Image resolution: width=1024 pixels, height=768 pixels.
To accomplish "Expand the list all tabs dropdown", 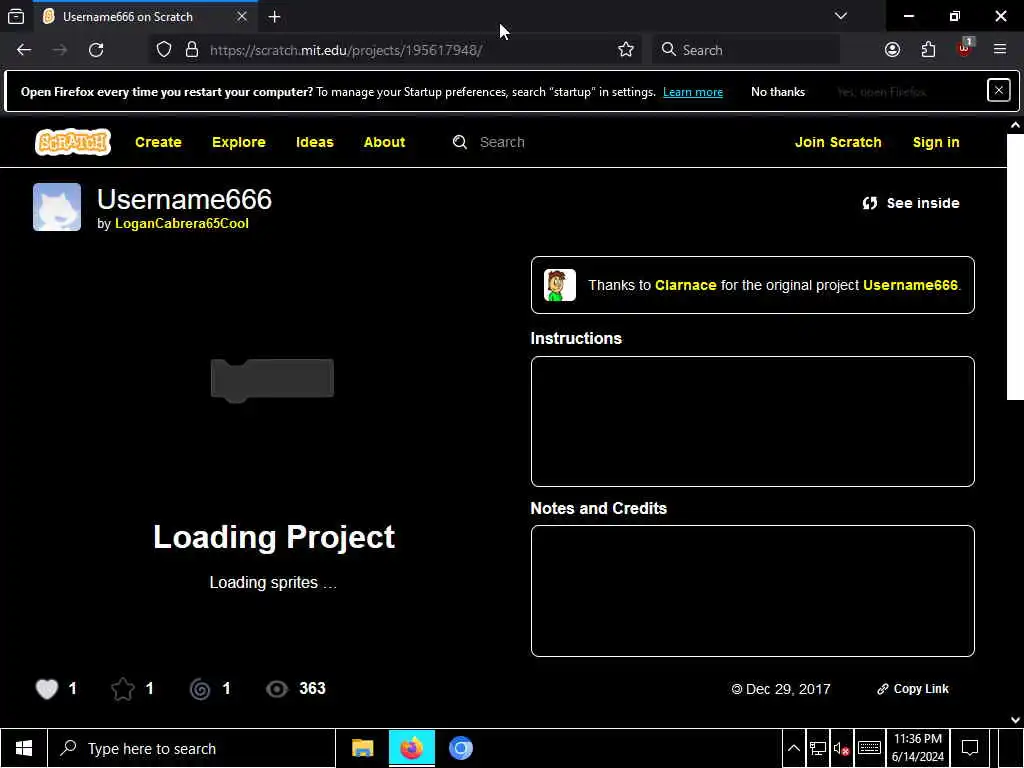I will [x=840, y=16].
